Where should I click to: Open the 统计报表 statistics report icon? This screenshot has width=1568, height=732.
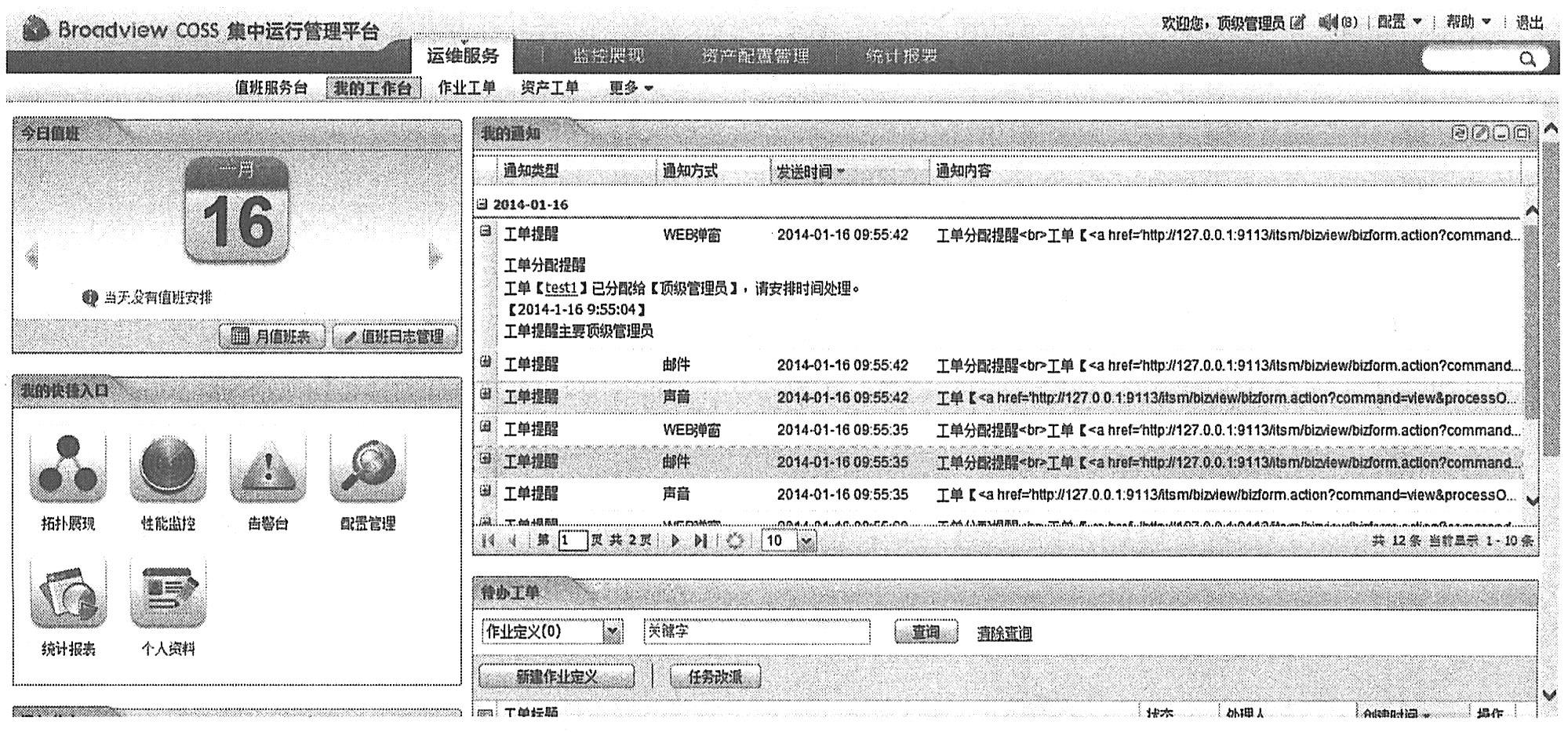67,595
